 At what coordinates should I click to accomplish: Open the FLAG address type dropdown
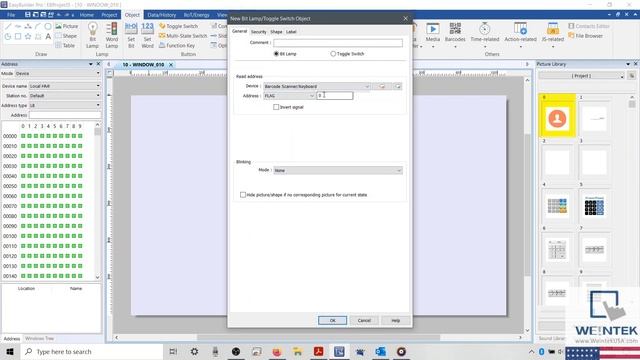[289, 96]
